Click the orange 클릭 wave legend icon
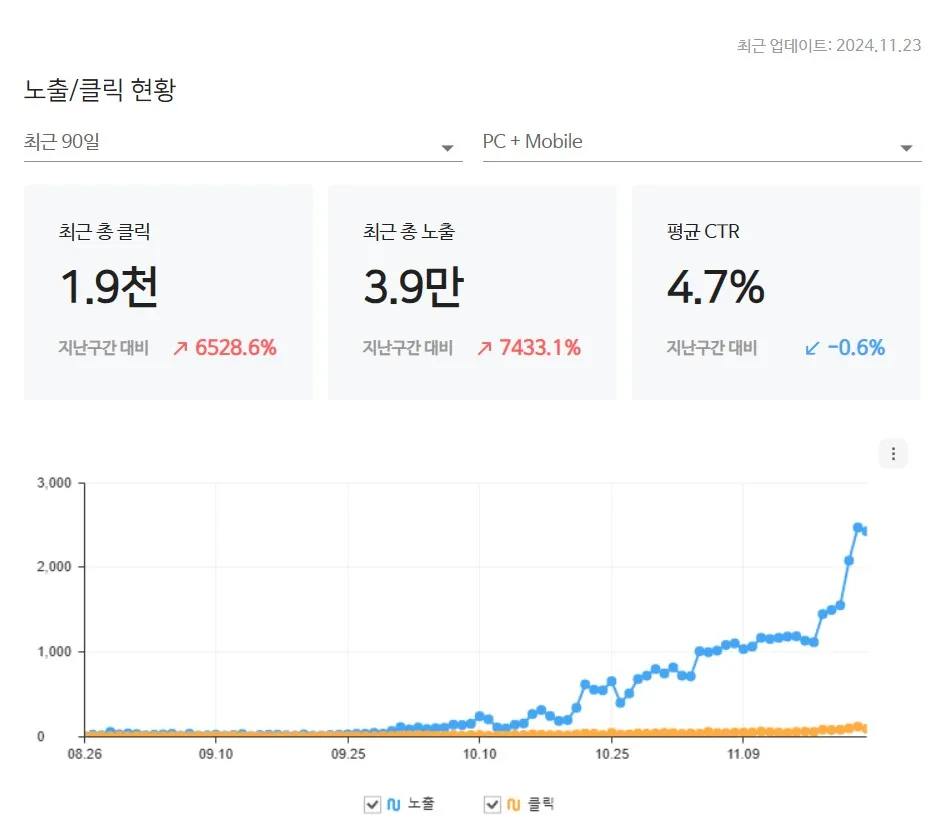 click(x=515, y=803)
